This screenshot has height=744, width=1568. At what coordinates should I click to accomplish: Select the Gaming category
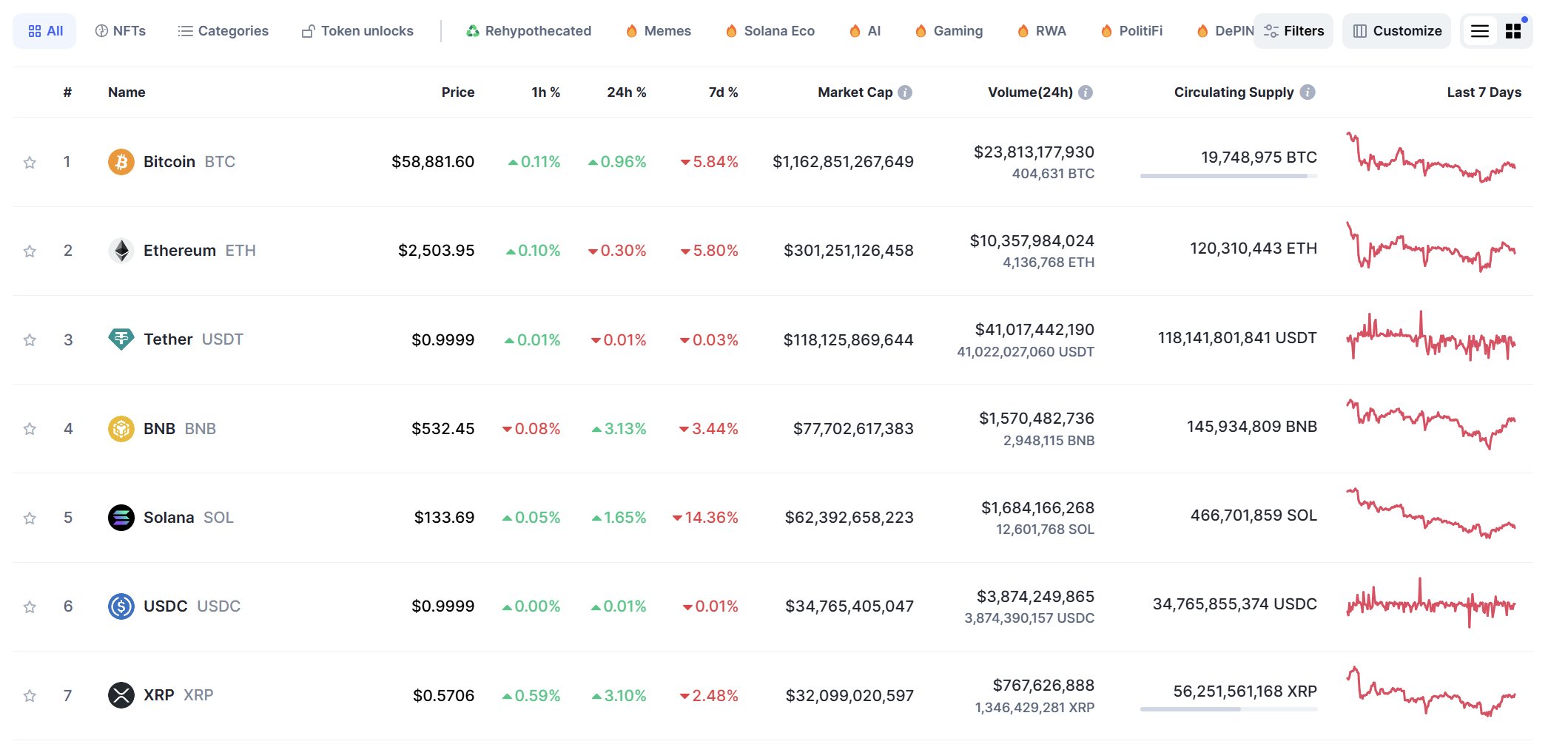click(x=949, y=31)
